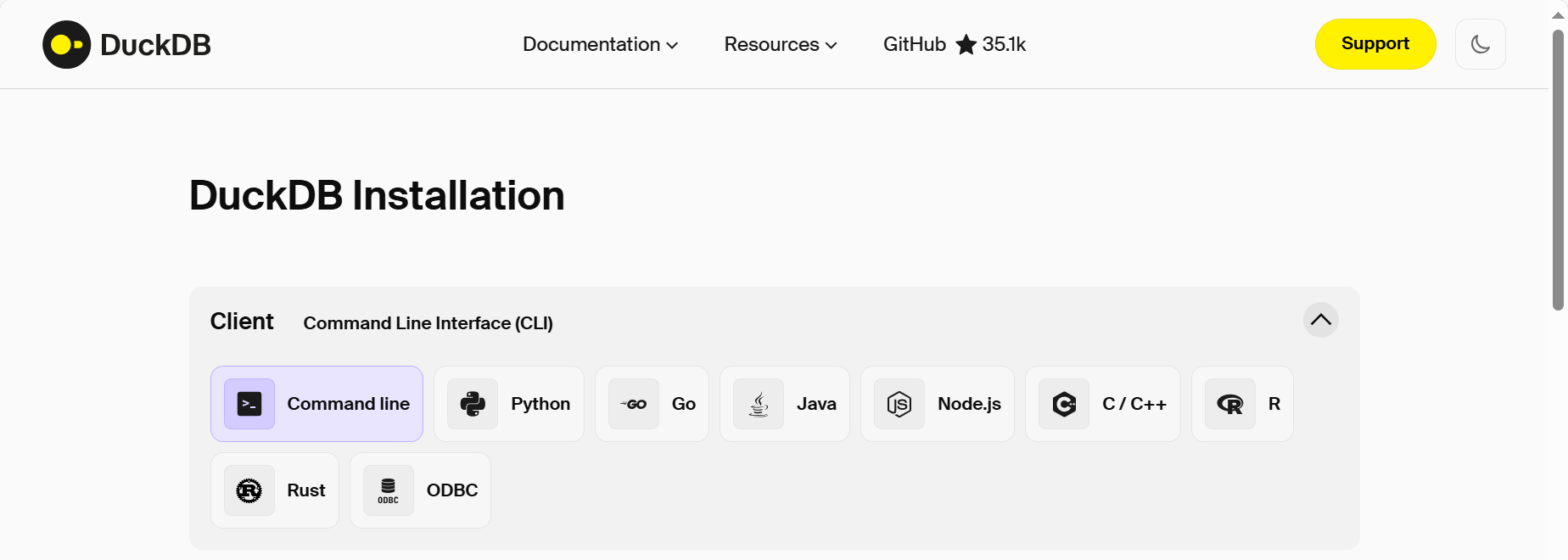Click the Rust gear logo icon
This screenshot has height=560, width=1568.
249,490
